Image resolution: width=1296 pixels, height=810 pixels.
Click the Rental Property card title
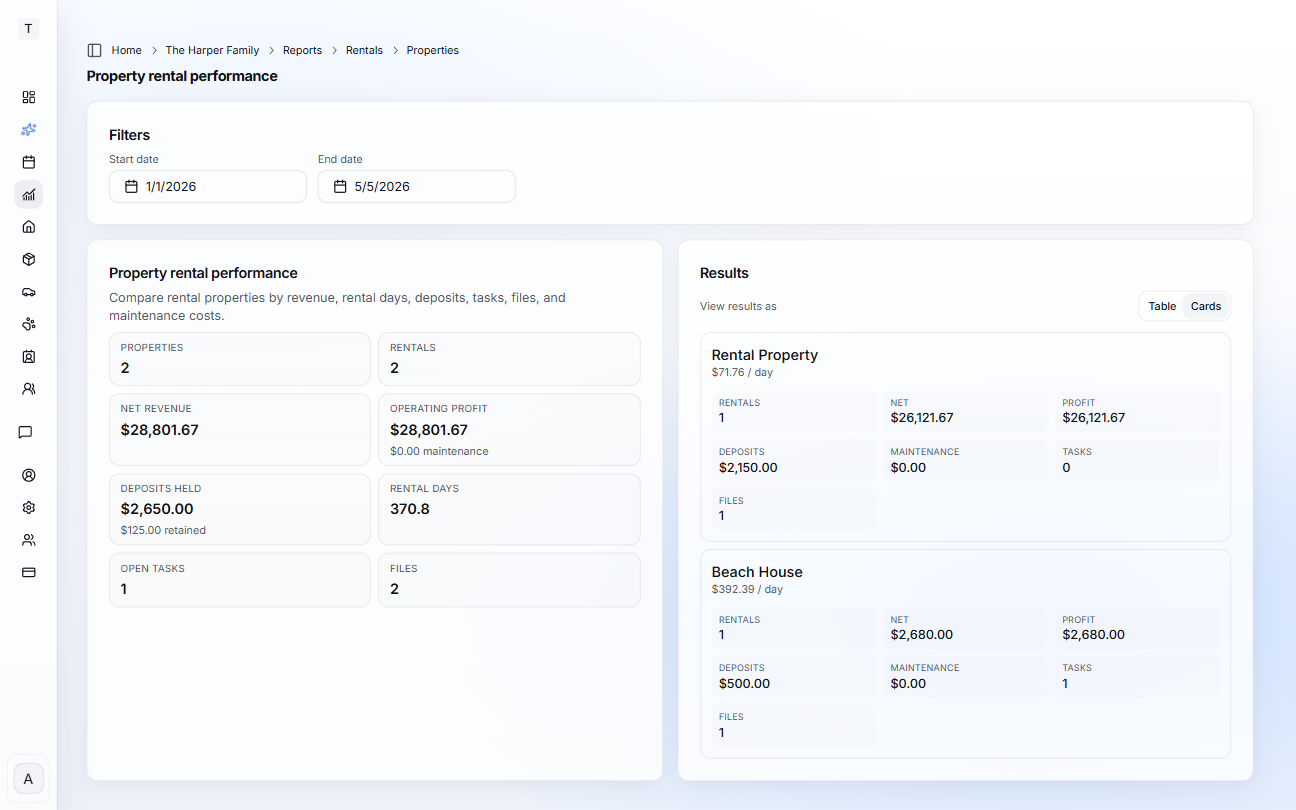(x=765, y=355)
